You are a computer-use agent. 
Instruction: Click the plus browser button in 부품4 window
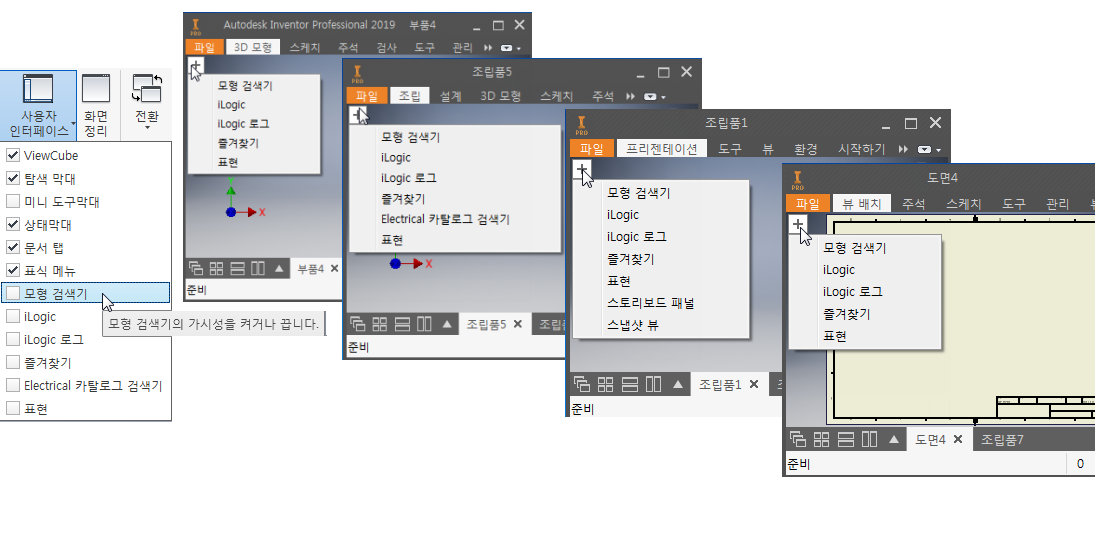point(196,67)
